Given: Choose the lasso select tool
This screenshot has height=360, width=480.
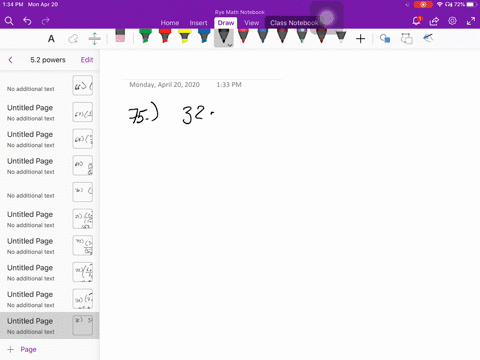Looking at the screenshot, I should pyautogui.click(x=73, y=39).
